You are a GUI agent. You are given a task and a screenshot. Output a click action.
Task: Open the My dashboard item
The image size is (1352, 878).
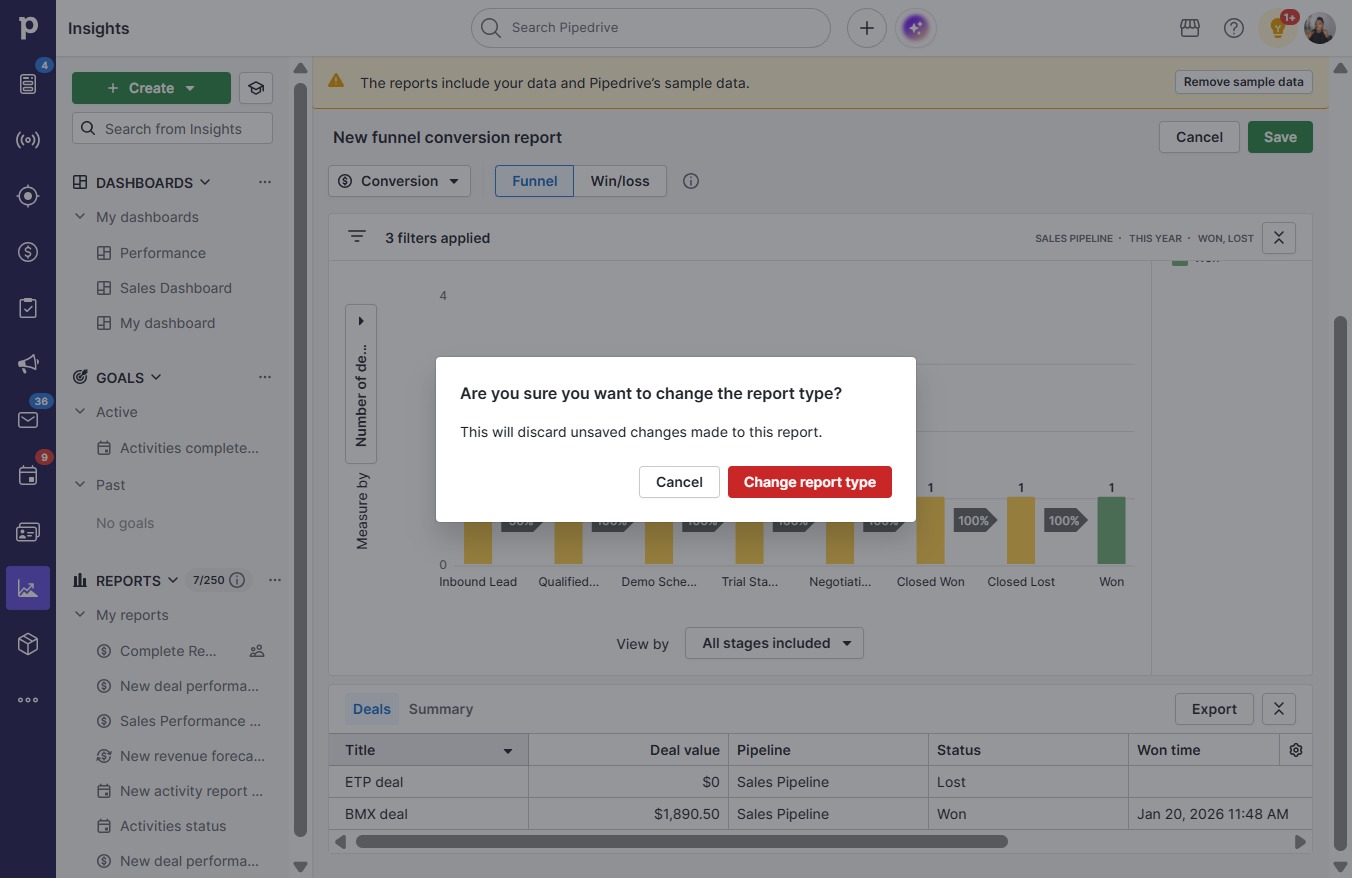tap(168, 323)
